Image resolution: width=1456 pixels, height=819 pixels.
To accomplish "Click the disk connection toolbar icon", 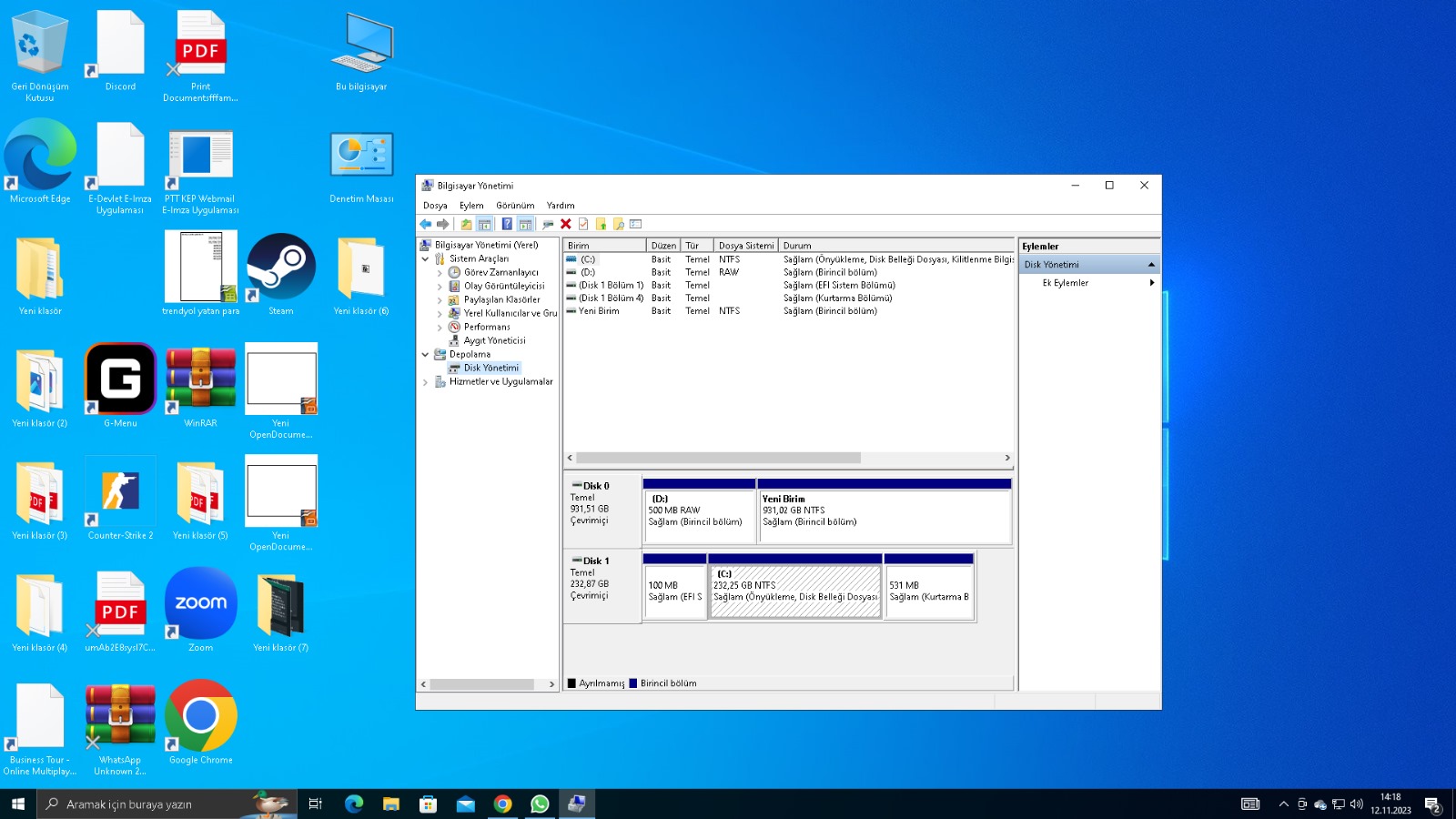I will coord(547,224).
